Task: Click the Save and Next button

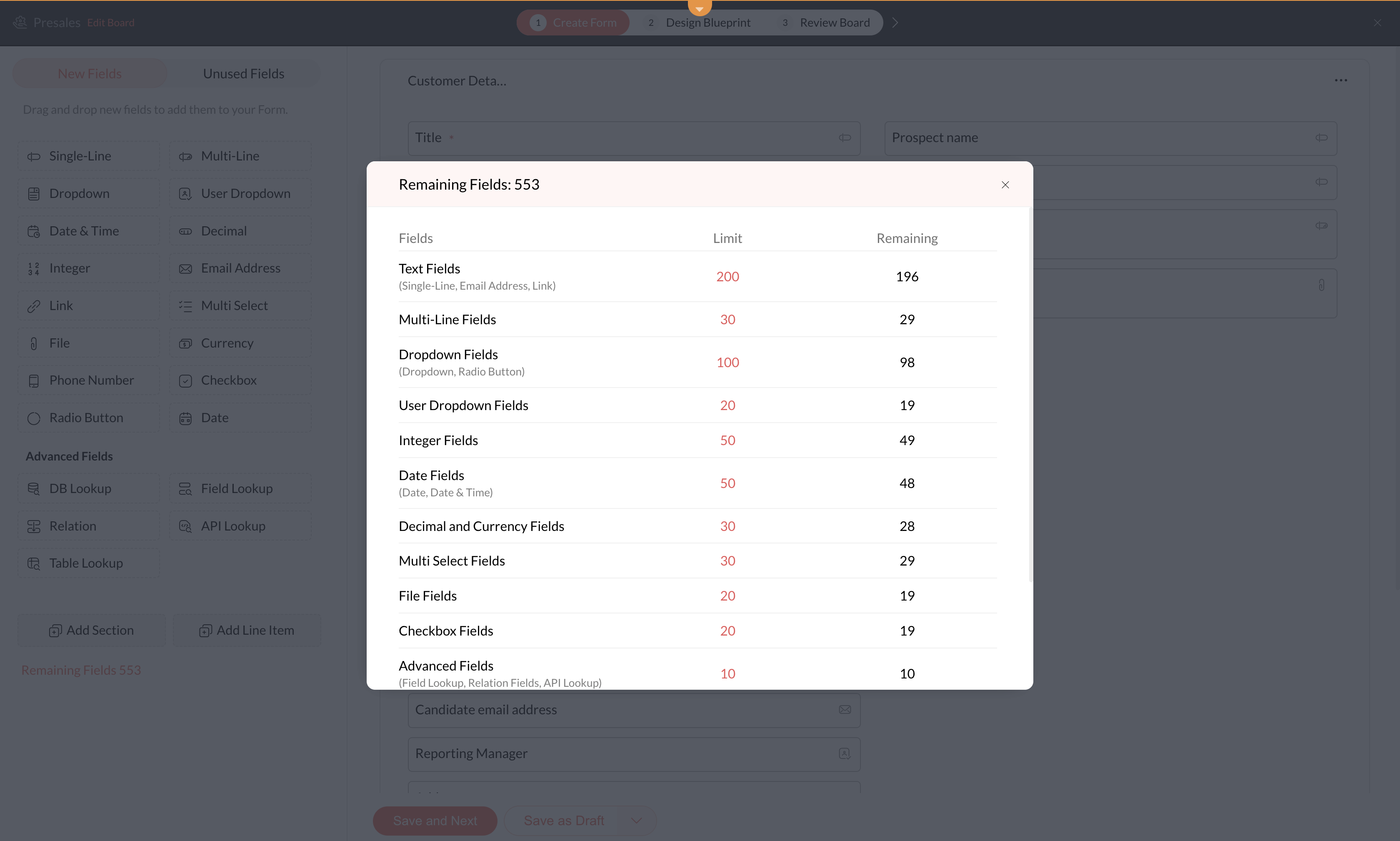Action: (435, 820)
